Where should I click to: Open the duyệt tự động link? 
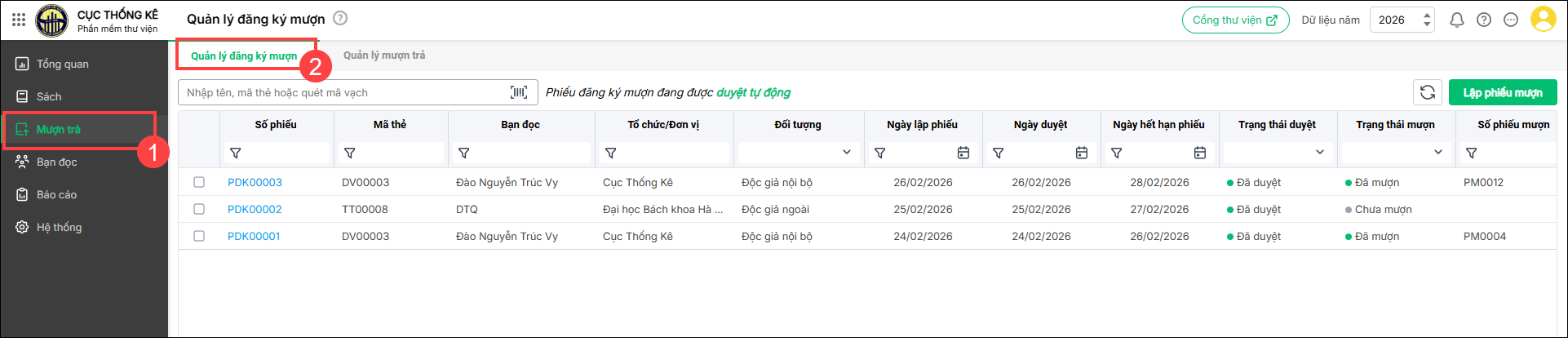[x=753, y=92]
